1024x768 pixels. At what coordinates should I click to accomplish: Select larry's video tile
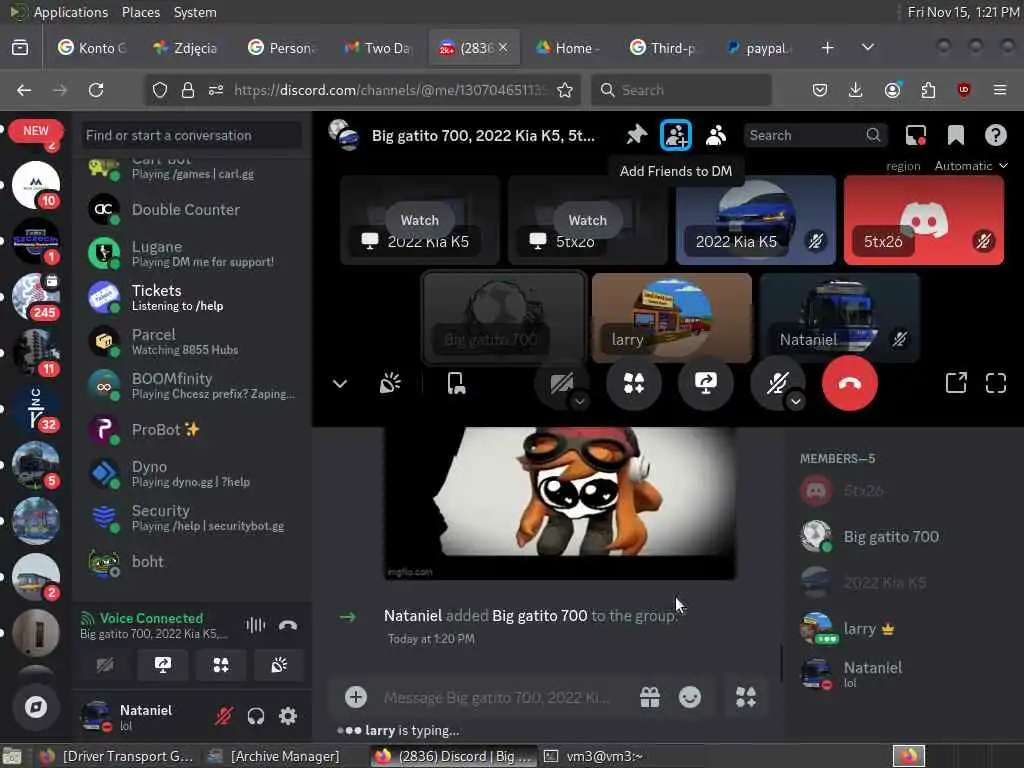(671, 317)
